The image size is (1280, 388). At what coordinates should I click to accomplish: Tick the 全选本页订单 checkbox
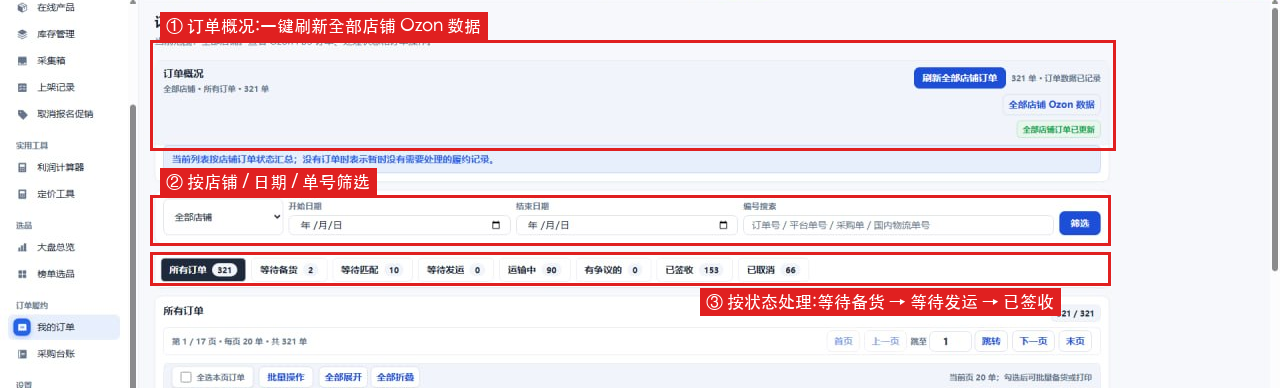pos(185,378)
